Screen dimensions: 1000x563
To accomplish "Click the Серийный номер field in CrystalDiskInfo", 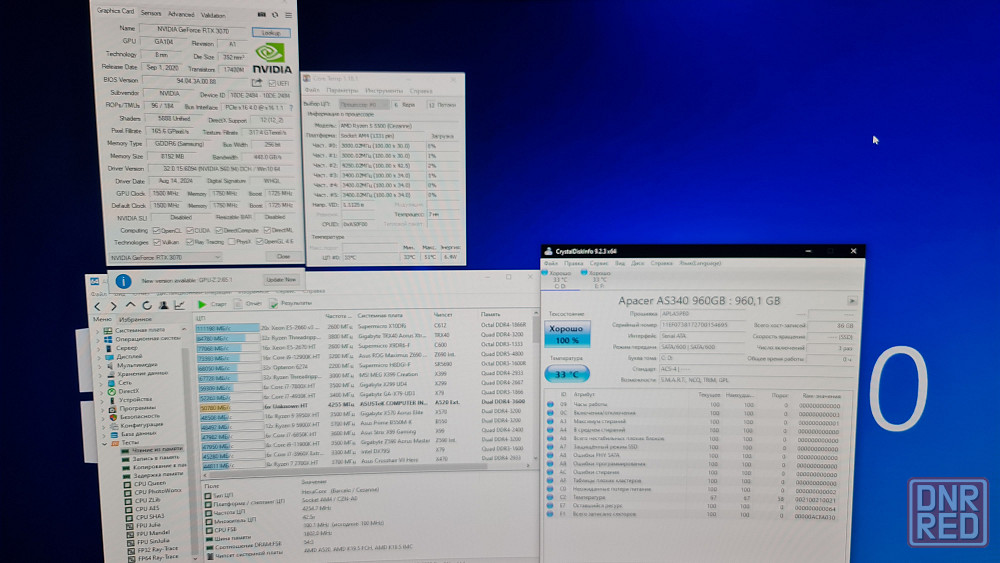I will (702, 325).
